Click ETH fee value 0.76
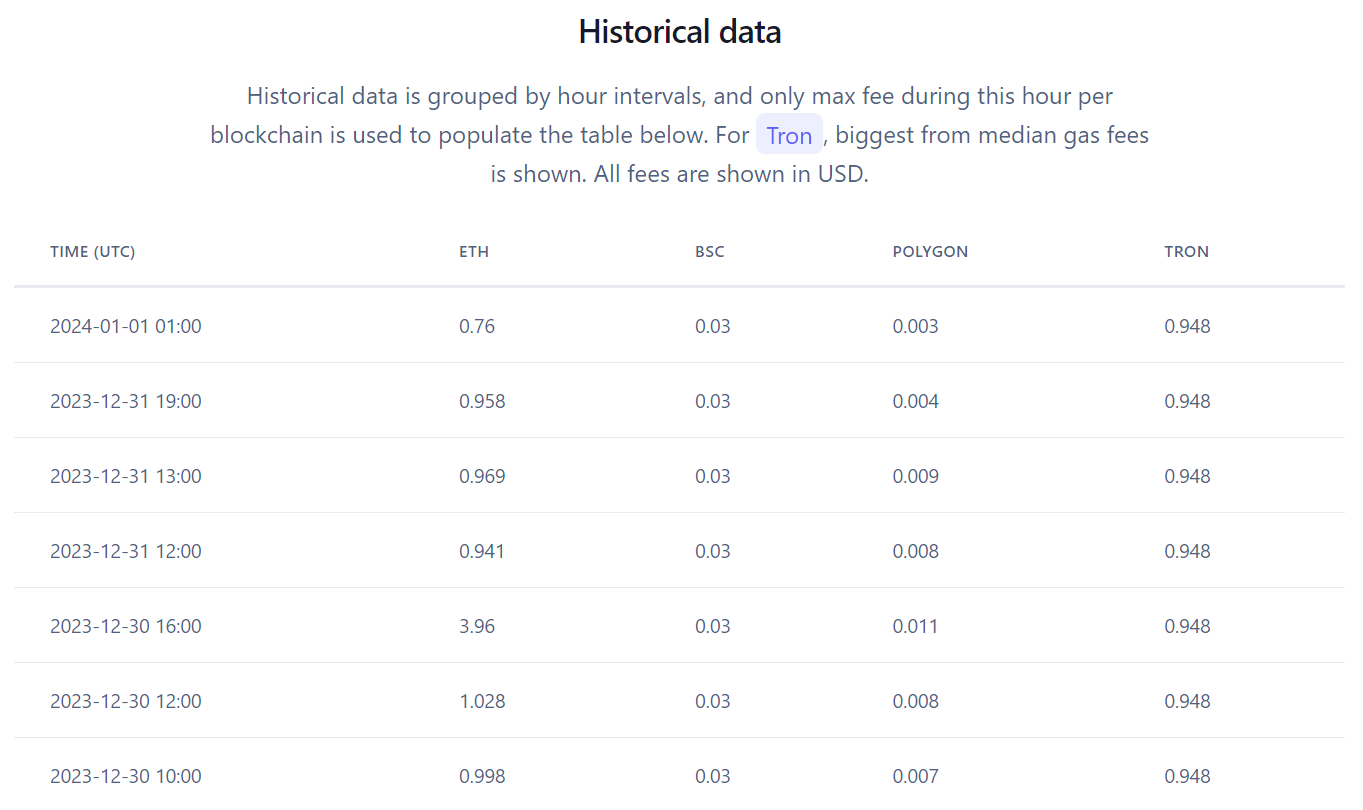Image resolution: width=1363 pixels, height=810 pixels. click(477, 326)
